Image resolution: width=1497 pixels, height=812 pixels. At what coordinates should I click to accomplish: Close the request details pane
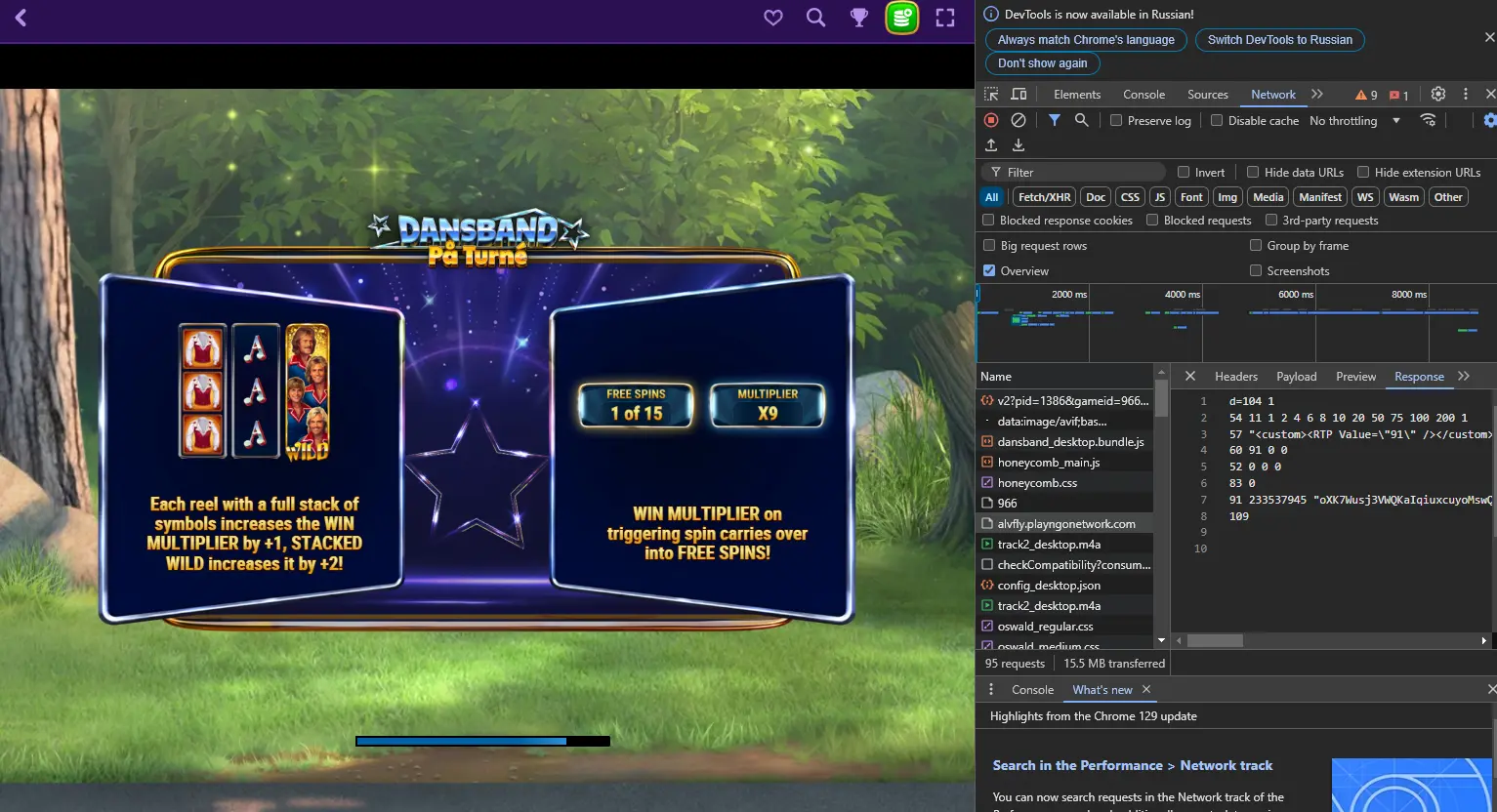pyautogui.click(x=1189, y=376)
